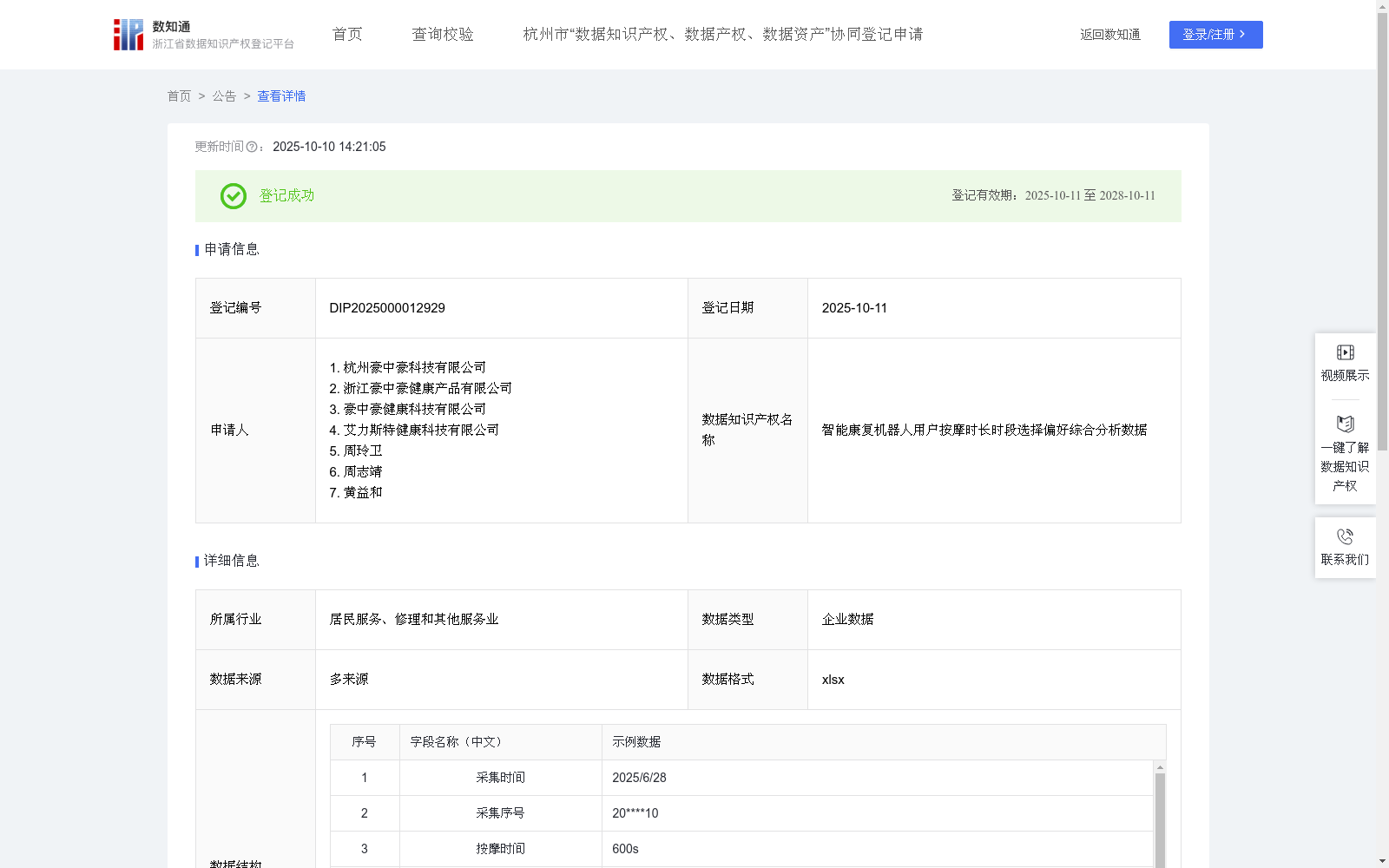Image resolution: width=1389 pixels, height=868 pixels.
Task: Click 首页 in the breadcrumb
Action: pyautogui.click(x=179, y=96)
